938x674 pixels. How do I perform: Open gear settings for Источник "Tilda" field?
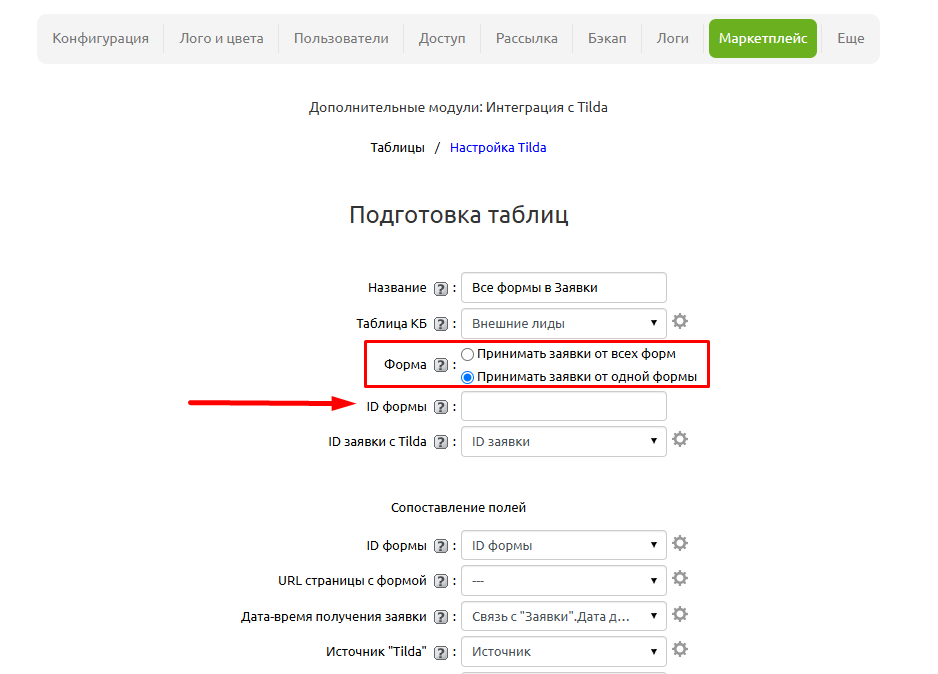680,650
